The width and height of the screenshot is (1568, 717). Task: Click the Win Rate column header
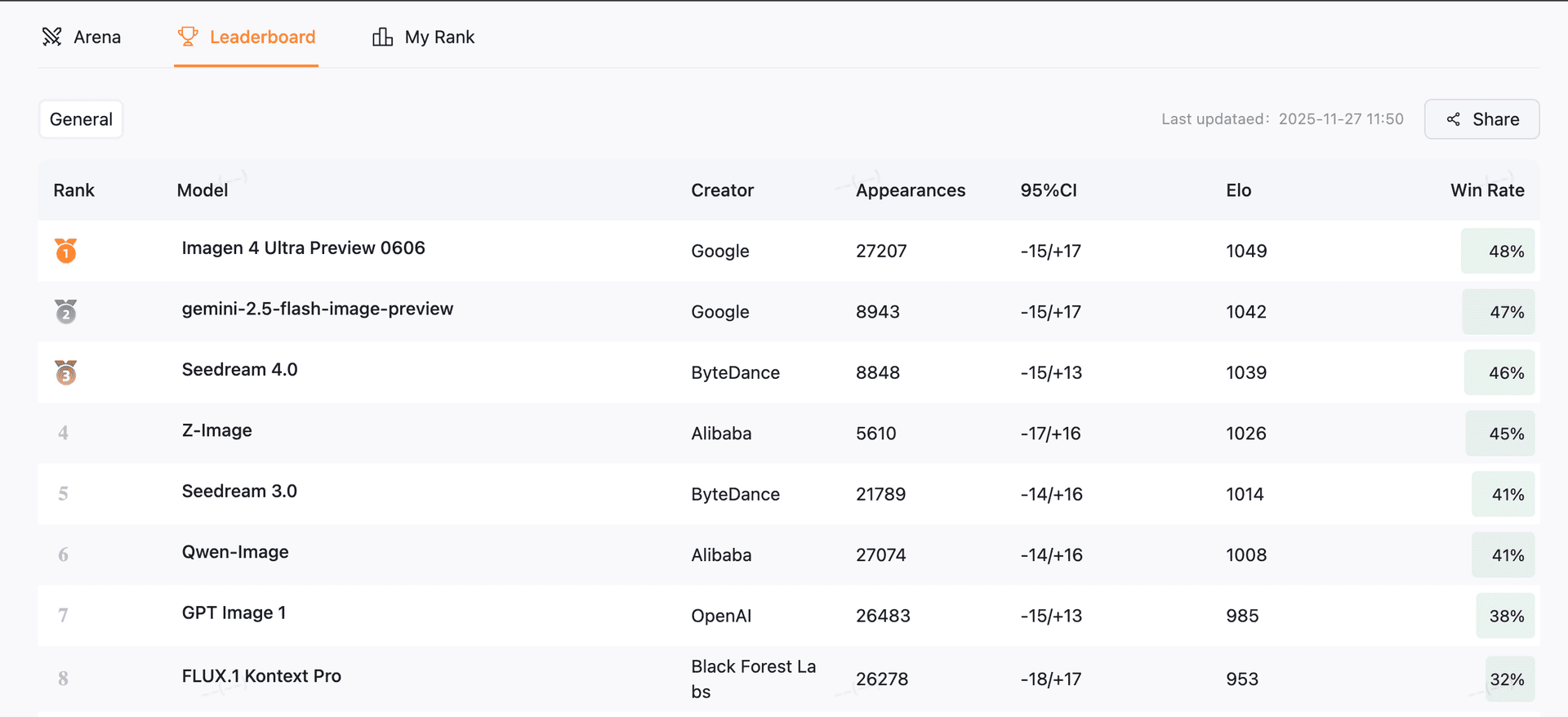pyautogui.click(x=1487, y=190)
